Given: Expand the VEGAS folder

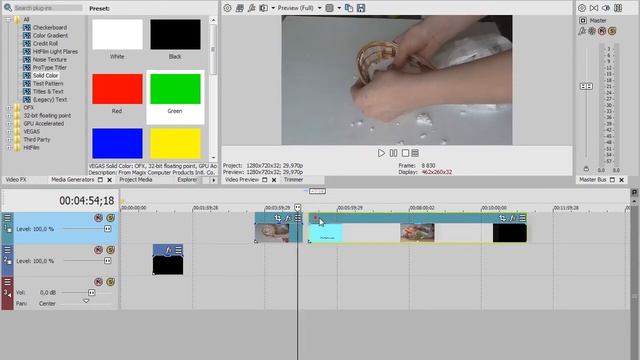Looking at the screenshot, I should (9, 131).
